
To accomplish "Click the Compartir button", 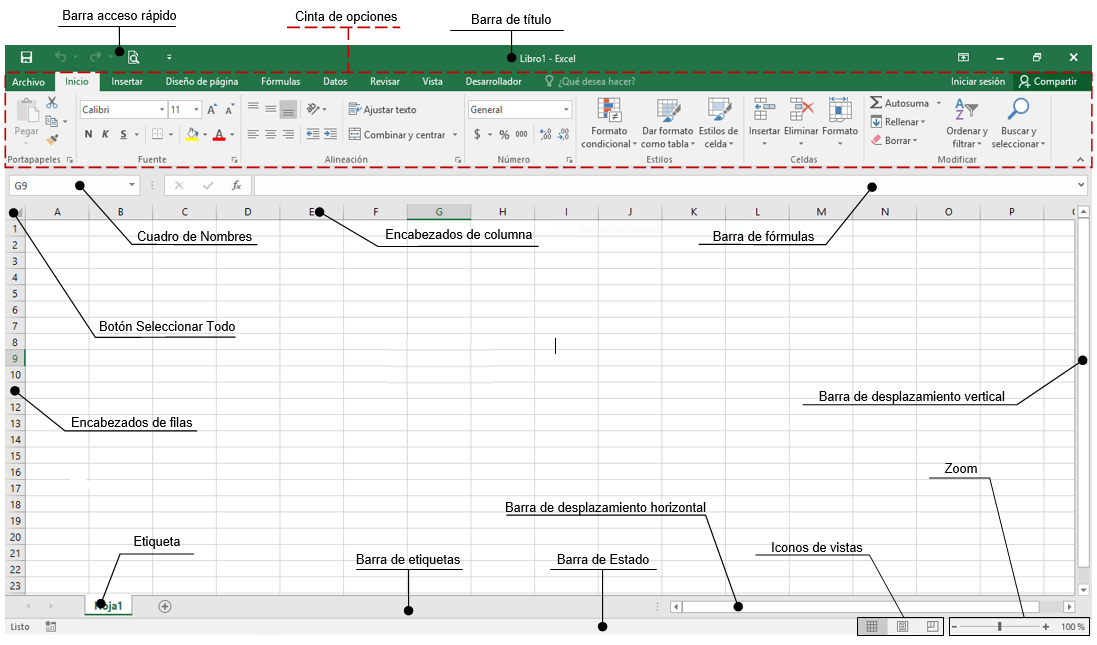I will coord(1047,82).
